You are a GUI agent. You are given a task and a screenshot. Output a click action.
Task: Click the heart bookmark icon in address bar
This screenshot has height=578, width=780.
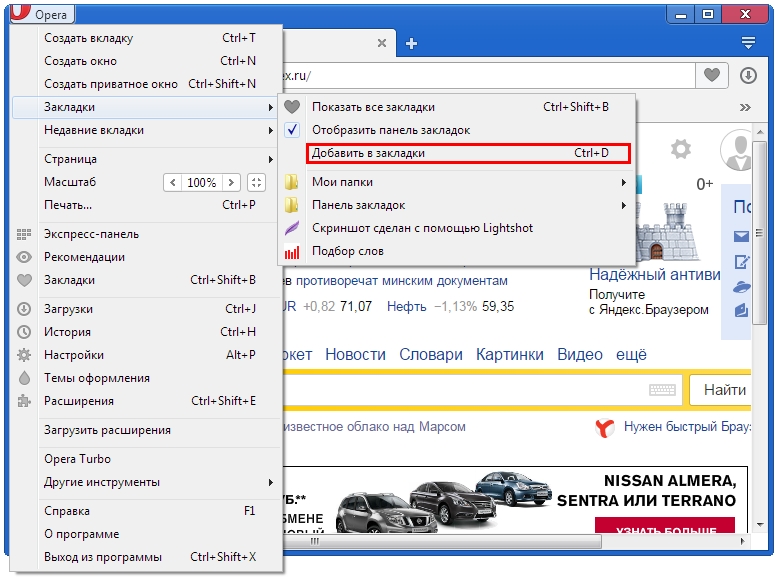coord(711,76)
